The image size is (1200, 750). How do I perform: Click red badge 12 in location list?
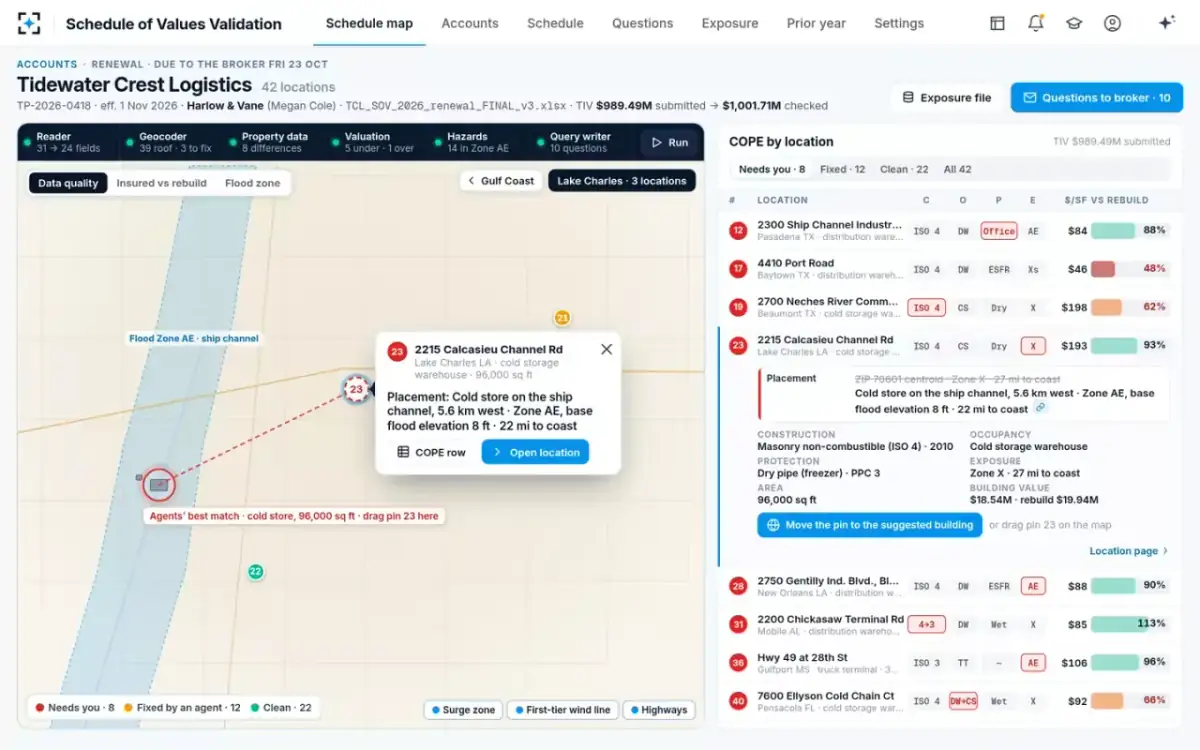(x=738, y=231)
